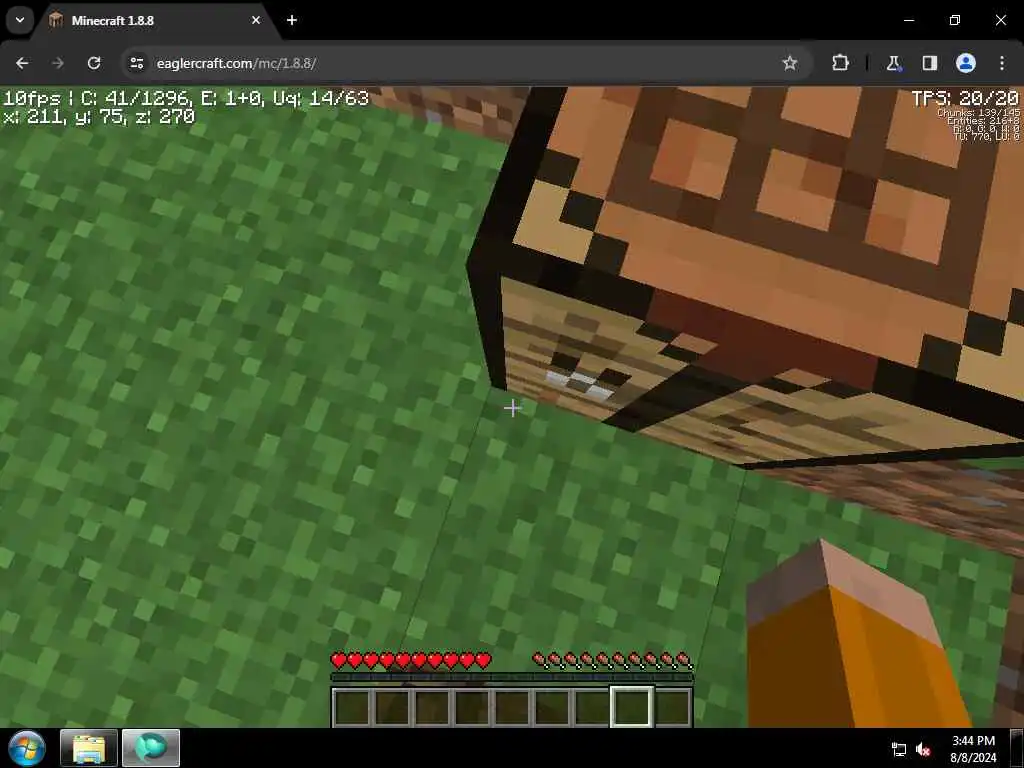Click the experience bar

tap(512, 678)
